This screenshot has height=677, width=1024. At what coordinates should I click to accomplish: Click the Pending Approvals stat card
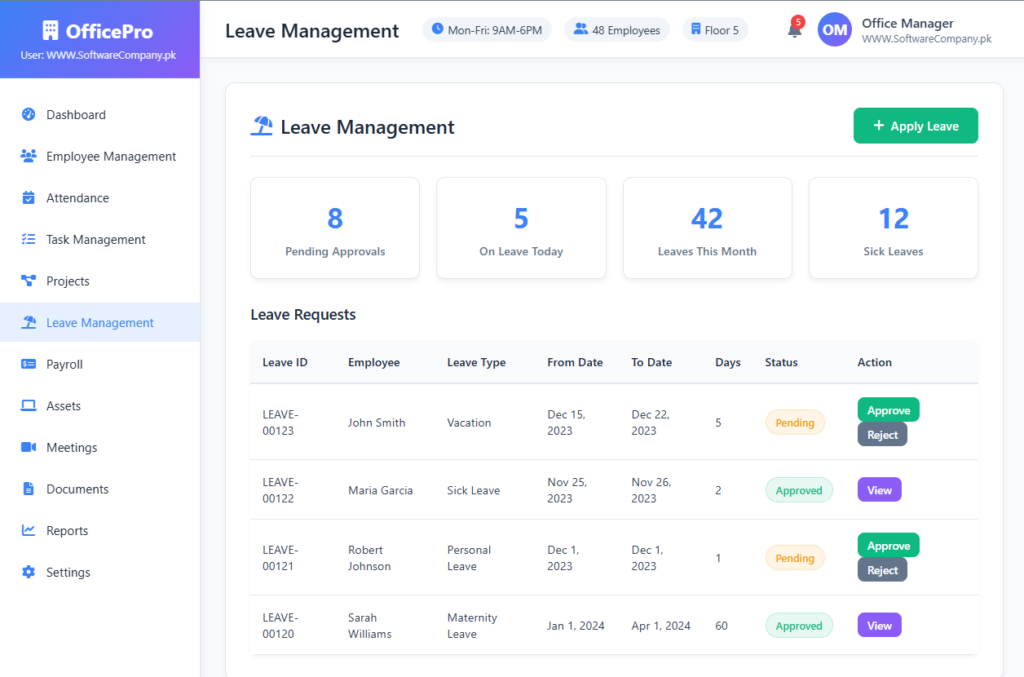coord(335,228)
